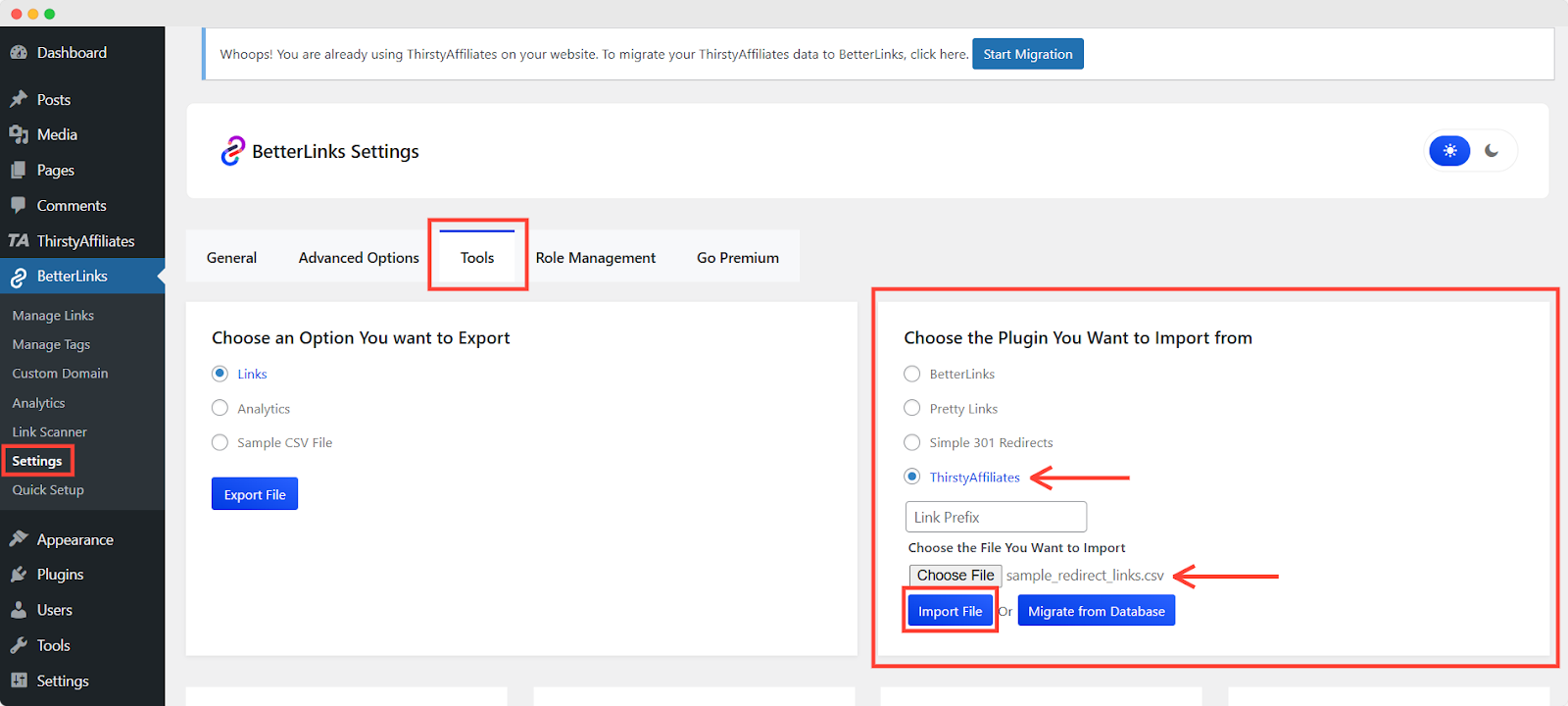Image resolution: width=1568 pixels, height=706 pixels.
Task: Click the Tools wrench icon in sidebar
Action: 19,644
